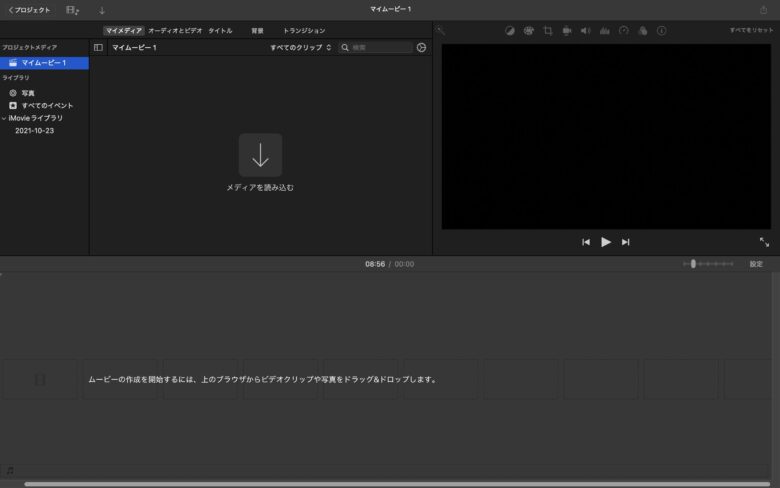780x488 pixels.
Task: Open browser appearance settings gear
Action: [x=421, y=47]
